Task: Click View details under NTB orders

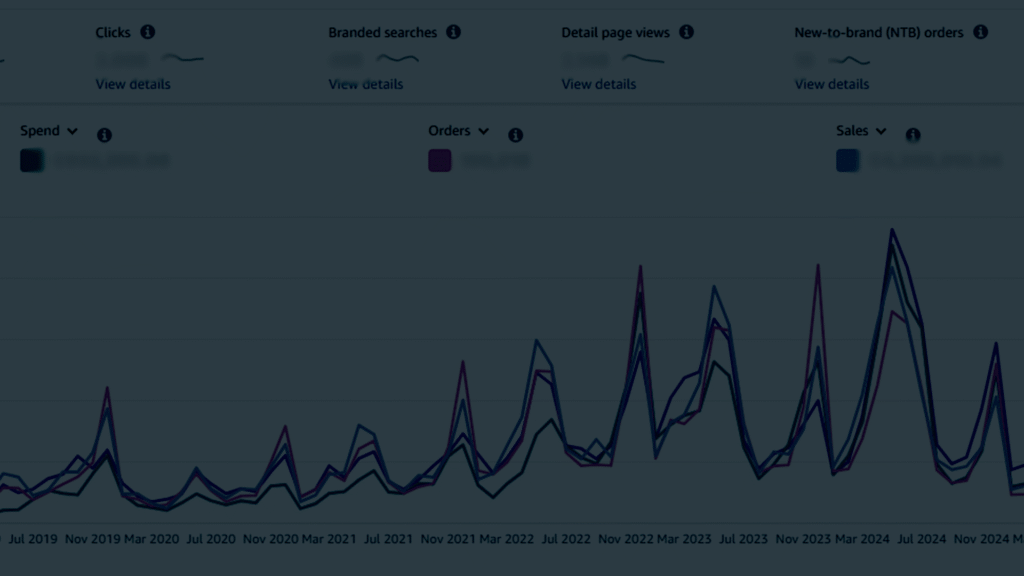Action: tap(832, 84)
